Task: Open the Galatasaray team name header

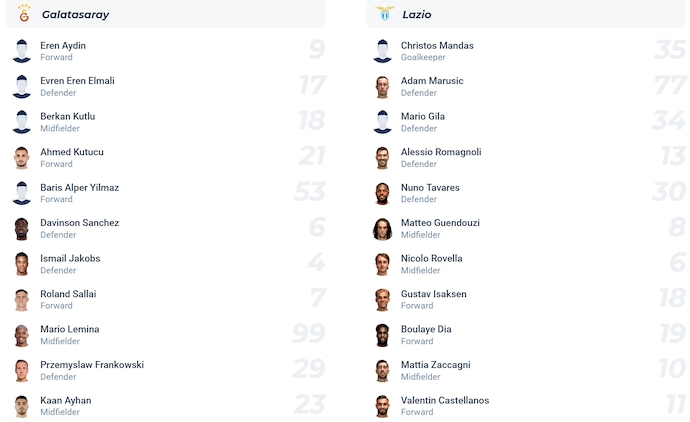Action: [75, 15]
